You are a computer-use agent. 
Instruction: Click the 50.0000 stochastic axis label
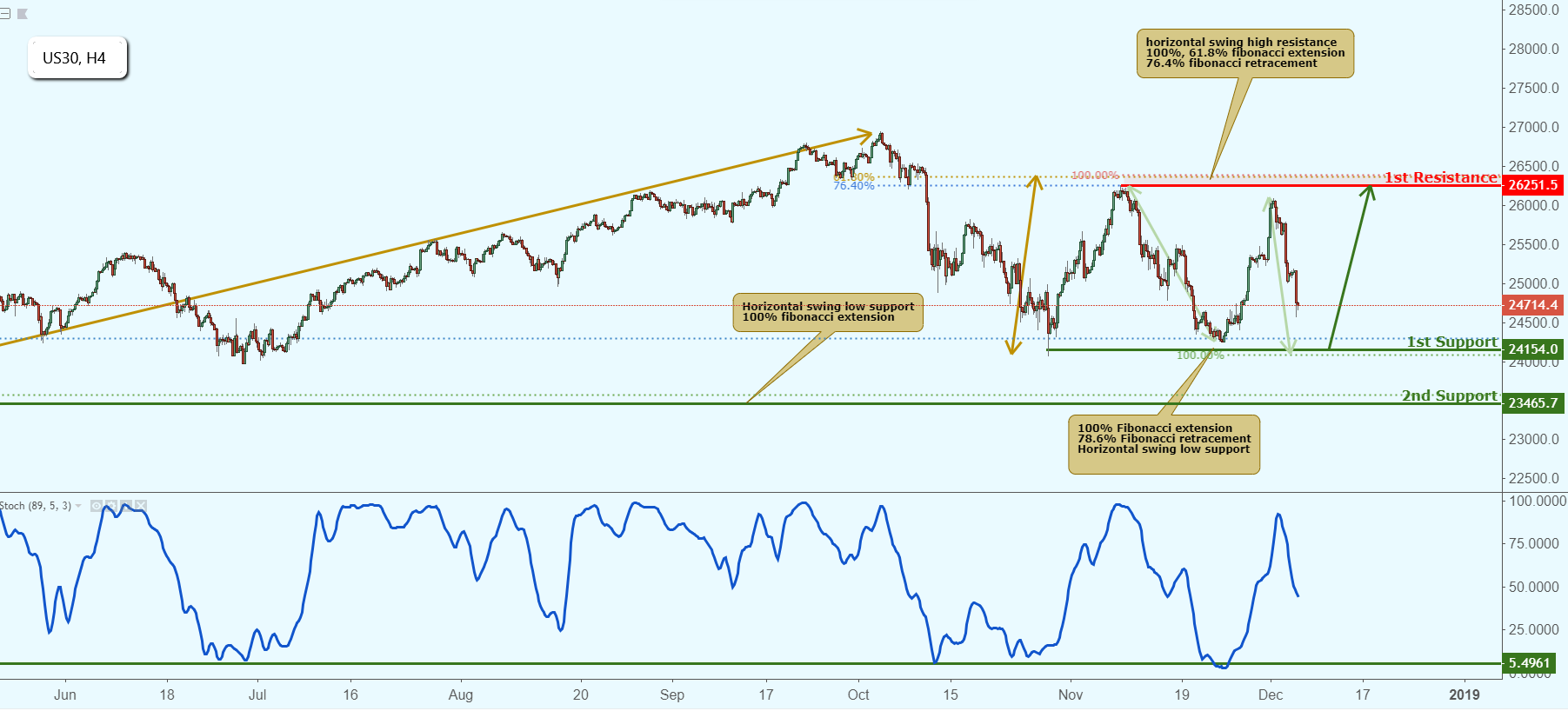coord(1534,588)
